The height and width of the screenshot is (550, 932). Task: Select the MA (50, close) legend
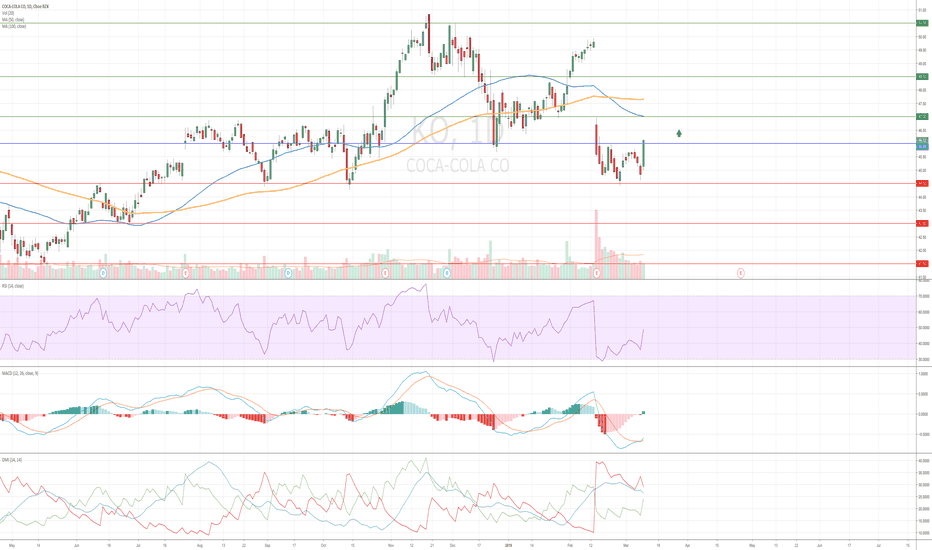[12, 20]
